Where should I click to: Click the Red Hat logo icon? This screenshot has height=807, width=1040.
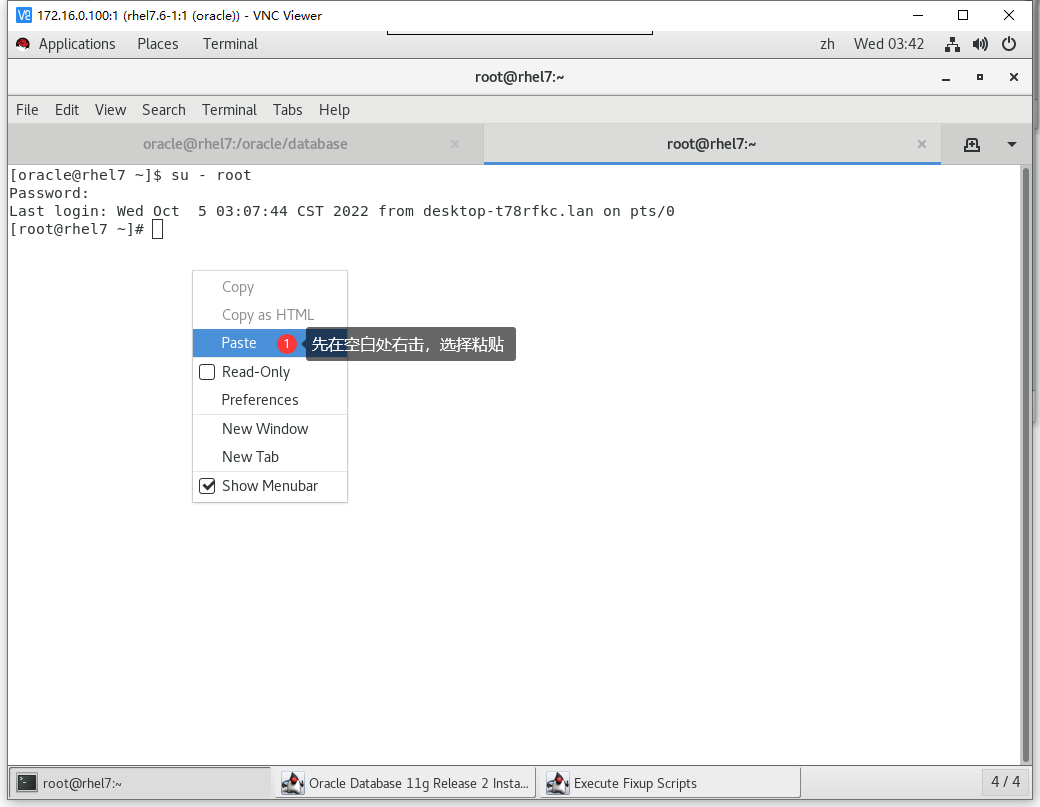[x=23, y=44]
